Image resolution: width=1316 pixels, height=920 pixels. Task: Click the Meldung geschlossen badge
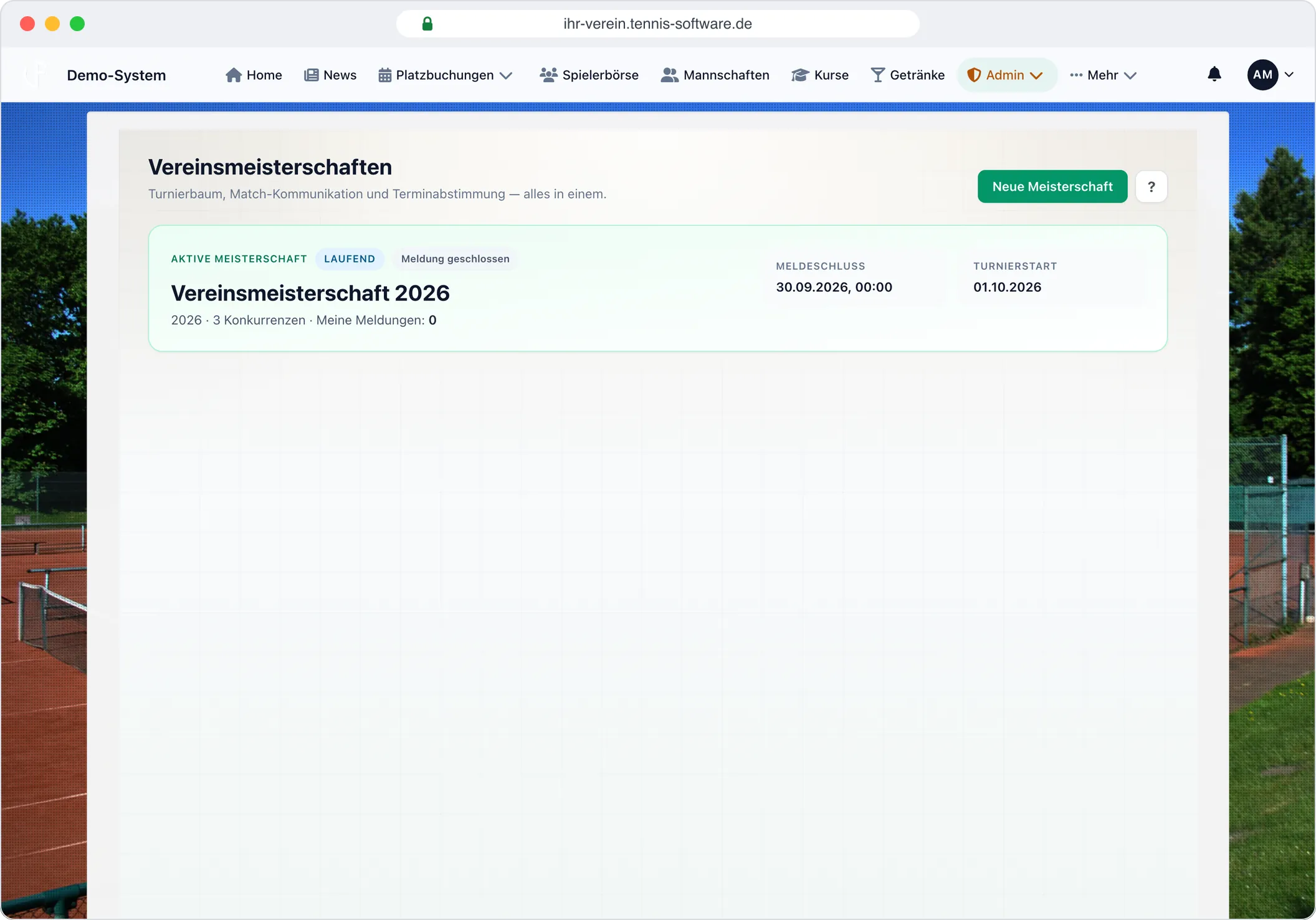[455, 259]
